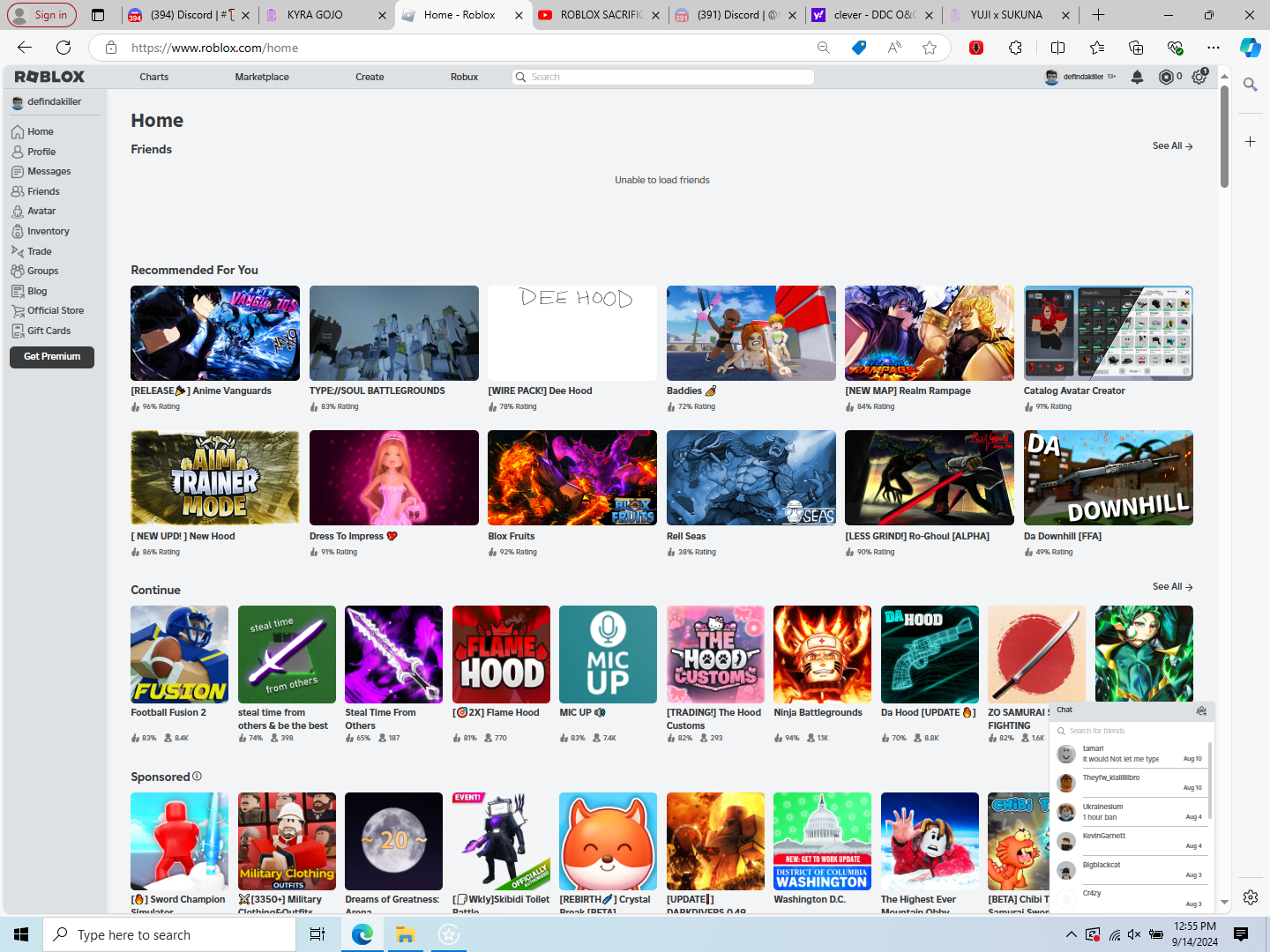
Task: Click the browser refresh button
Action: tap(63, 48)
